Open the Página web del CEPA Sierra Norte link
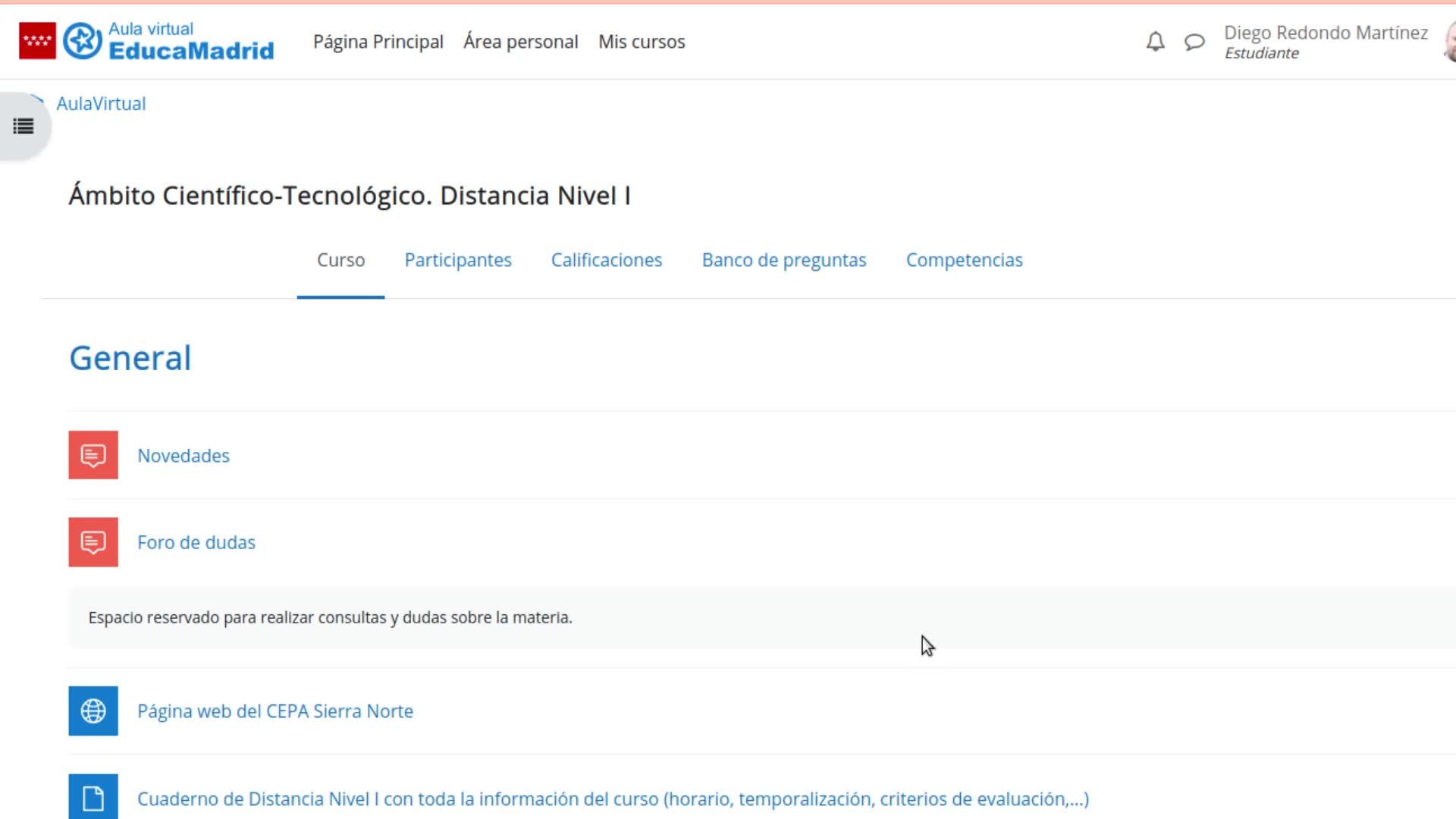This screenshot has height=819, width=1456. point(275,711)
